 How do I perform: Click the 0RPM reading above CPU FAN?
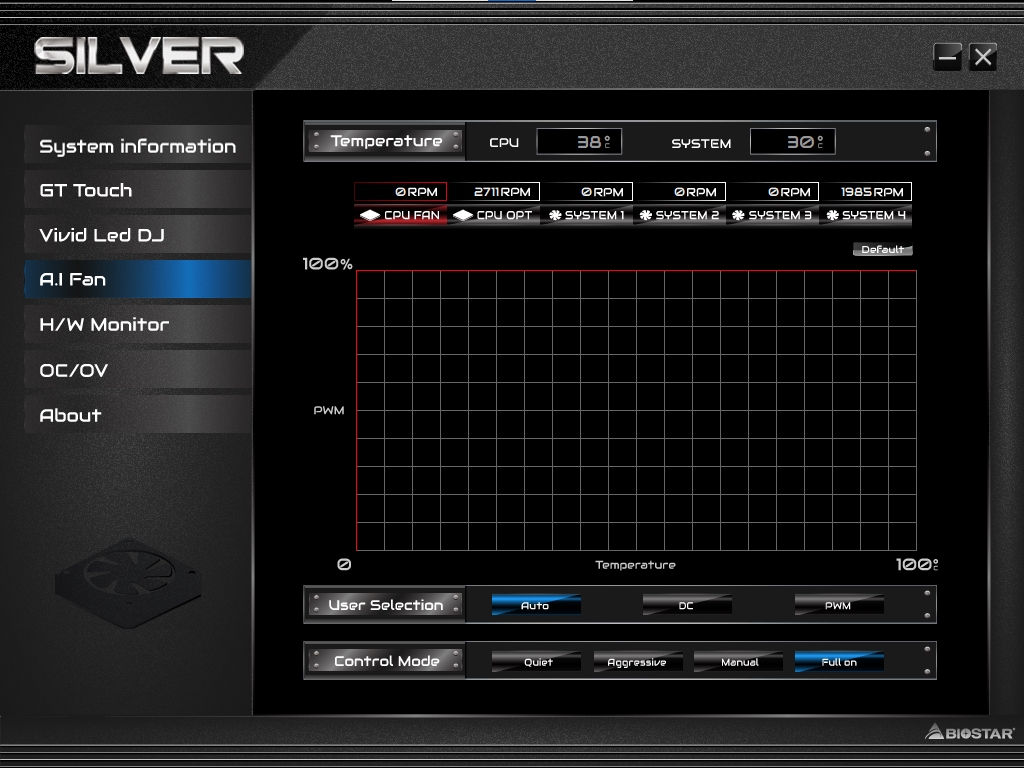[400, 191]
